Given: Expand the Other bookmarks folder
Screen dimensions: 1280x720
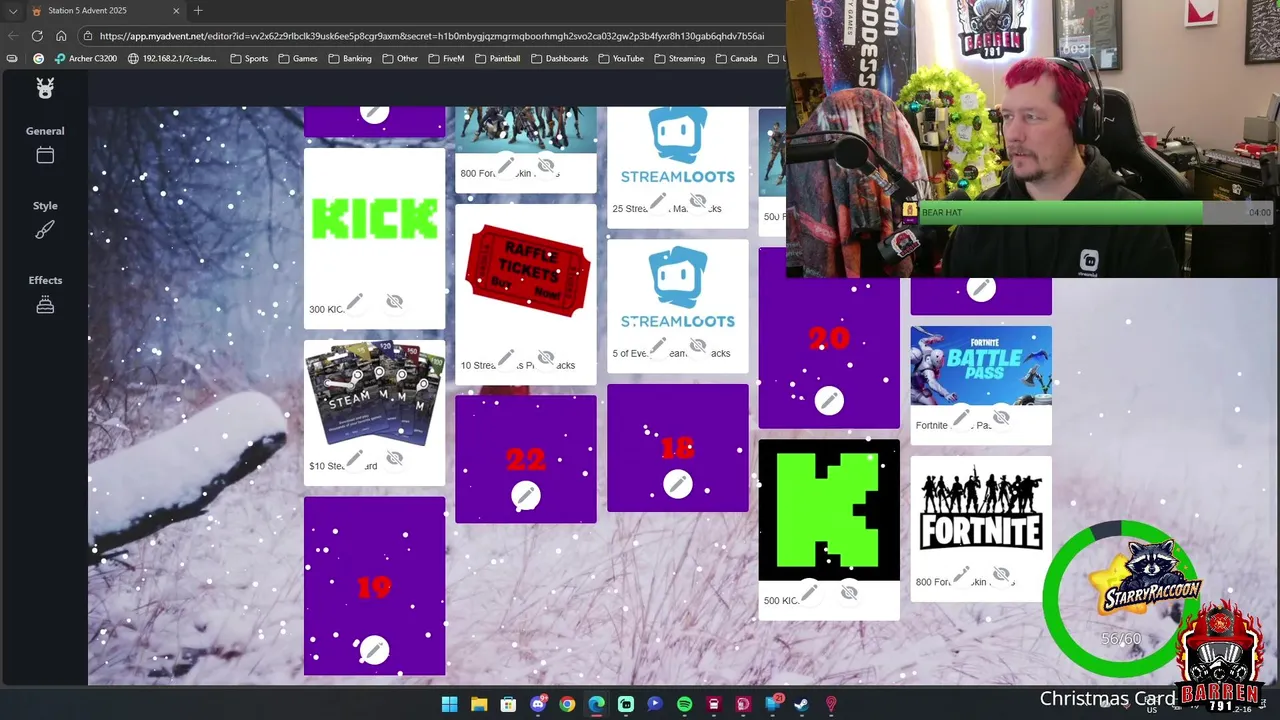Looking at the screenshot, I should [400, 59].
